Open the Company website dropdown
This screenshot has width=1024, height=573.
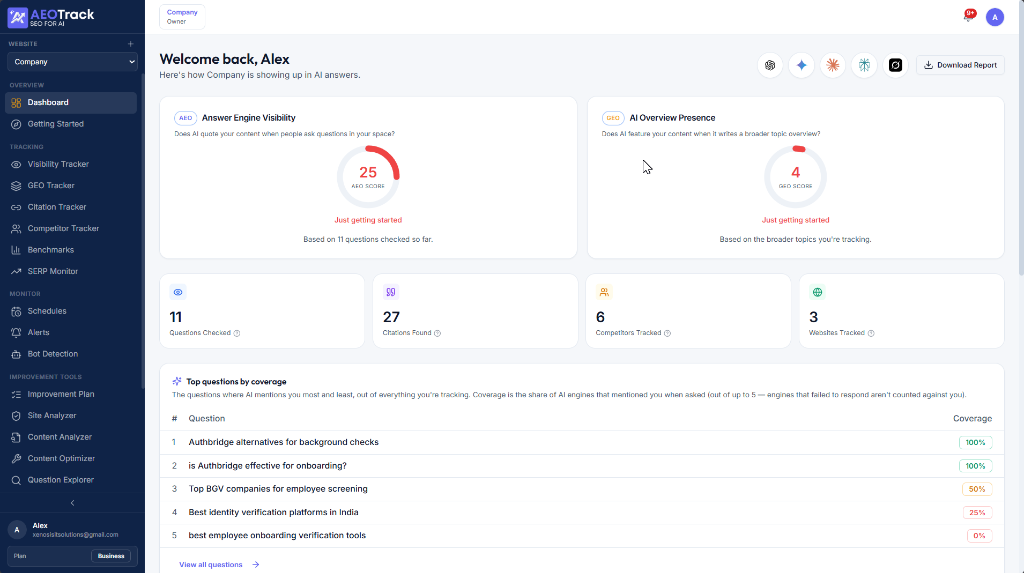click(x=72, y=62)
